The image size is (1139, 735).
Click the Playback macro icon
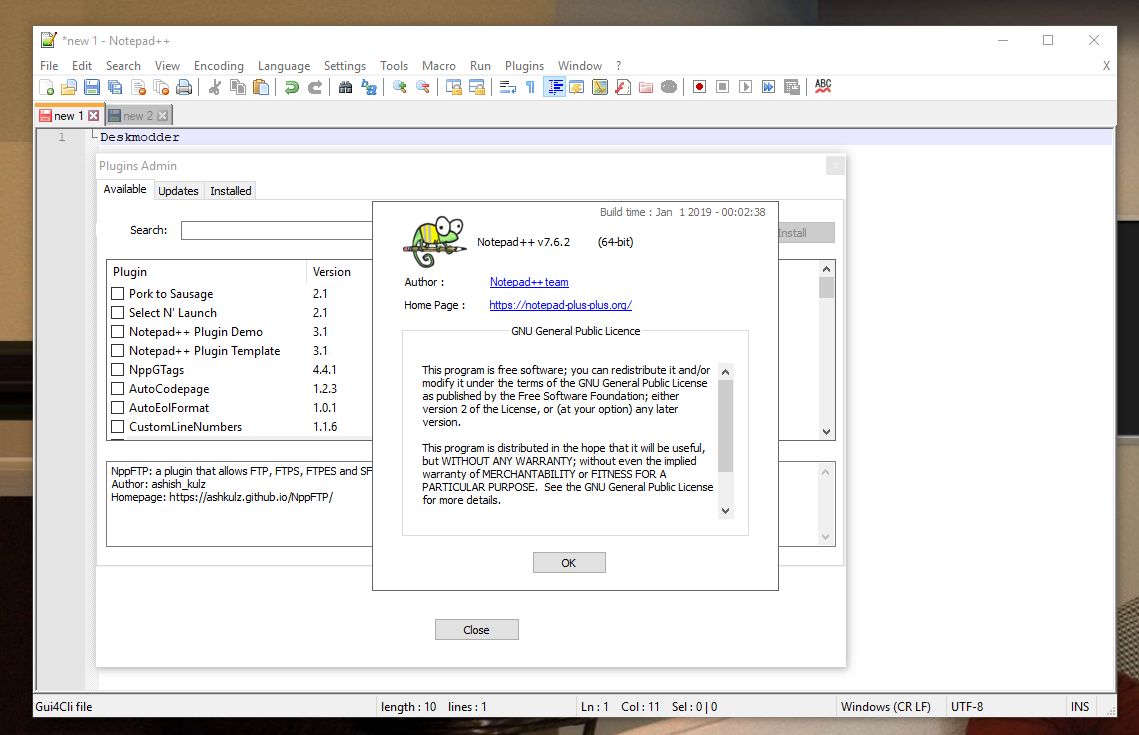click(x=745, y=87)
